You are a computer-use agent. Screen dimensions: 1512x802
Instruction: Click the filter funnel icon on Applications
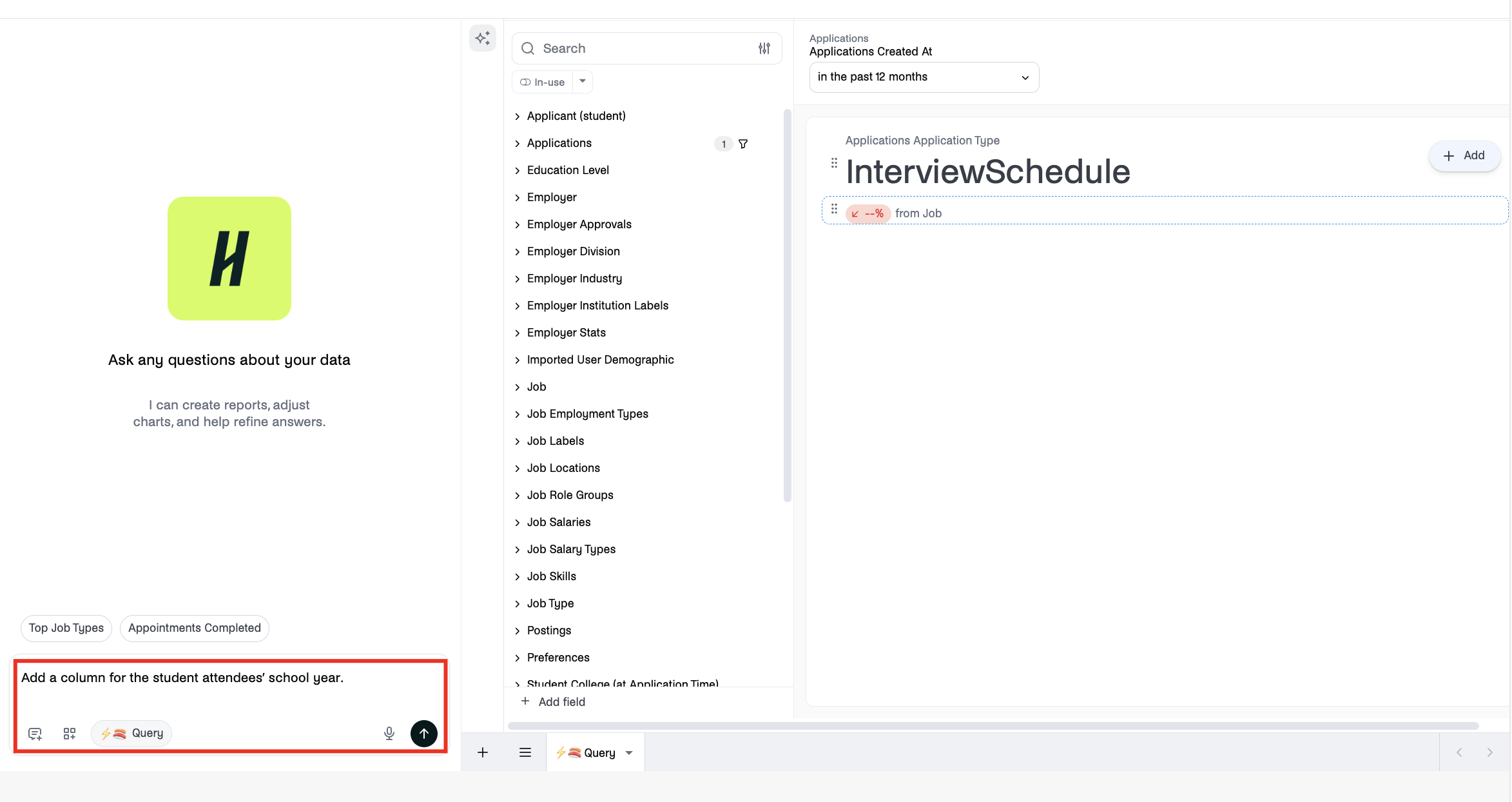point(743,144)
